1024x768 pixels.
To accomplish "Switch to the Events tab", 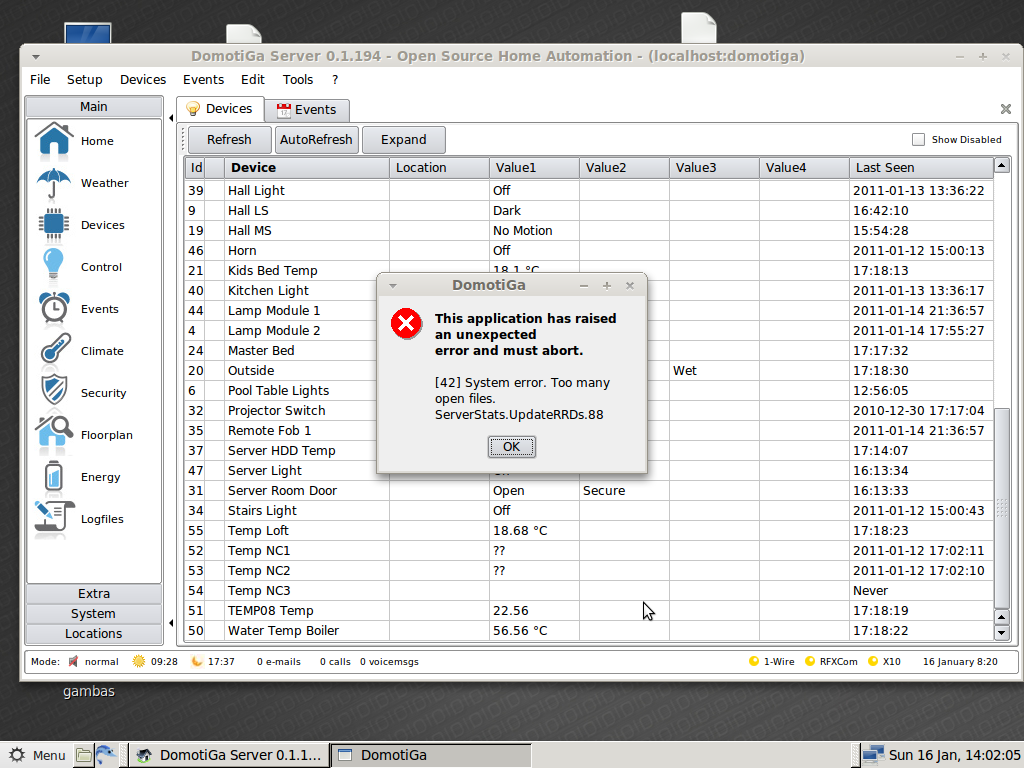I will click(x=306, y=110).
